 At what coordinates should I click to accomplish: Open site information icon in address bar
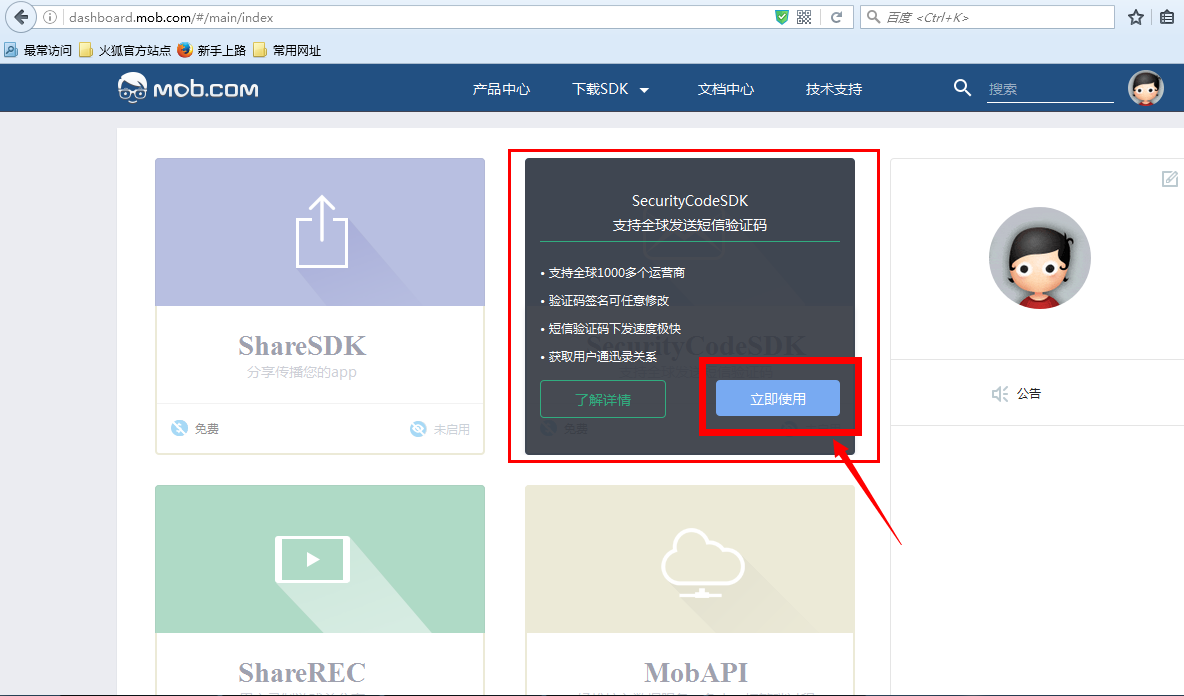[x=50, y=17]
